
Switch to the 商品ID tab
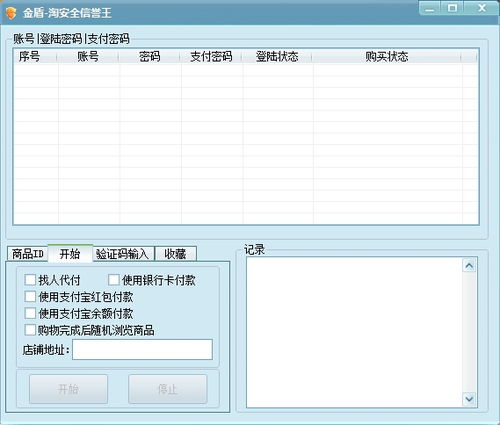click(x=28, y=254)
